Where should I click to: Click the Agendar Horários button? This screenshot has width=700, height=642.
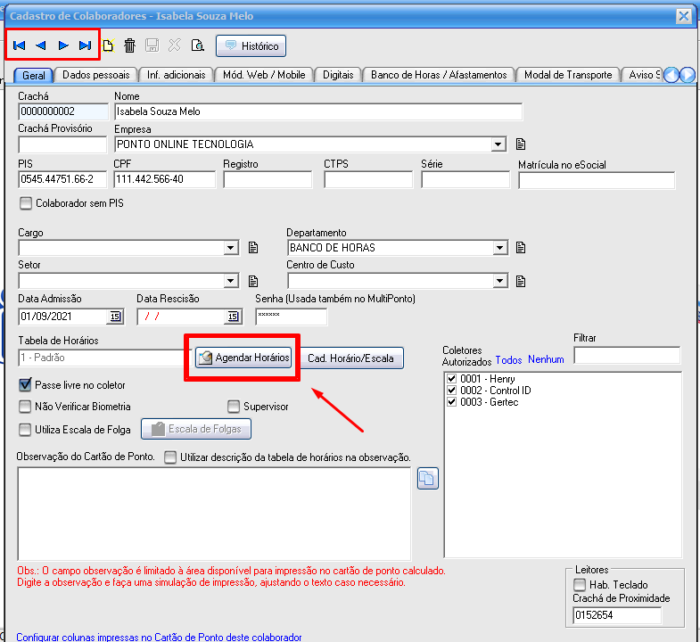[244, 358]
